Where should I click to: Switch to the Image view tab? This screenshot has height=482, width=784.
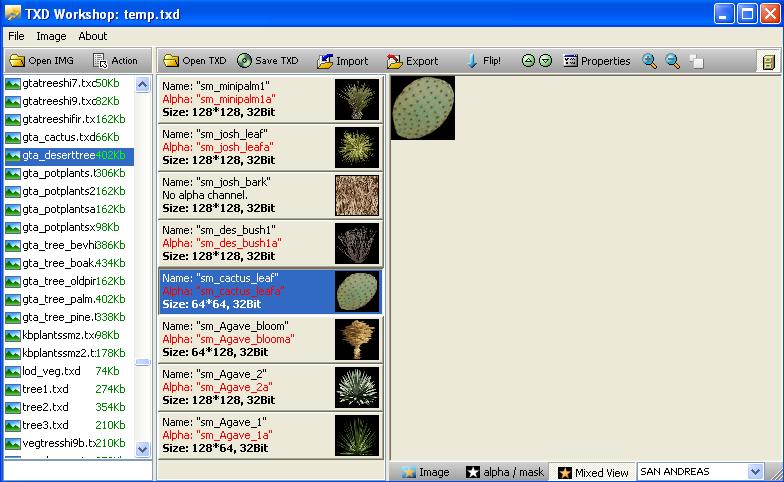pyautogui.click(x=426, y=472)
